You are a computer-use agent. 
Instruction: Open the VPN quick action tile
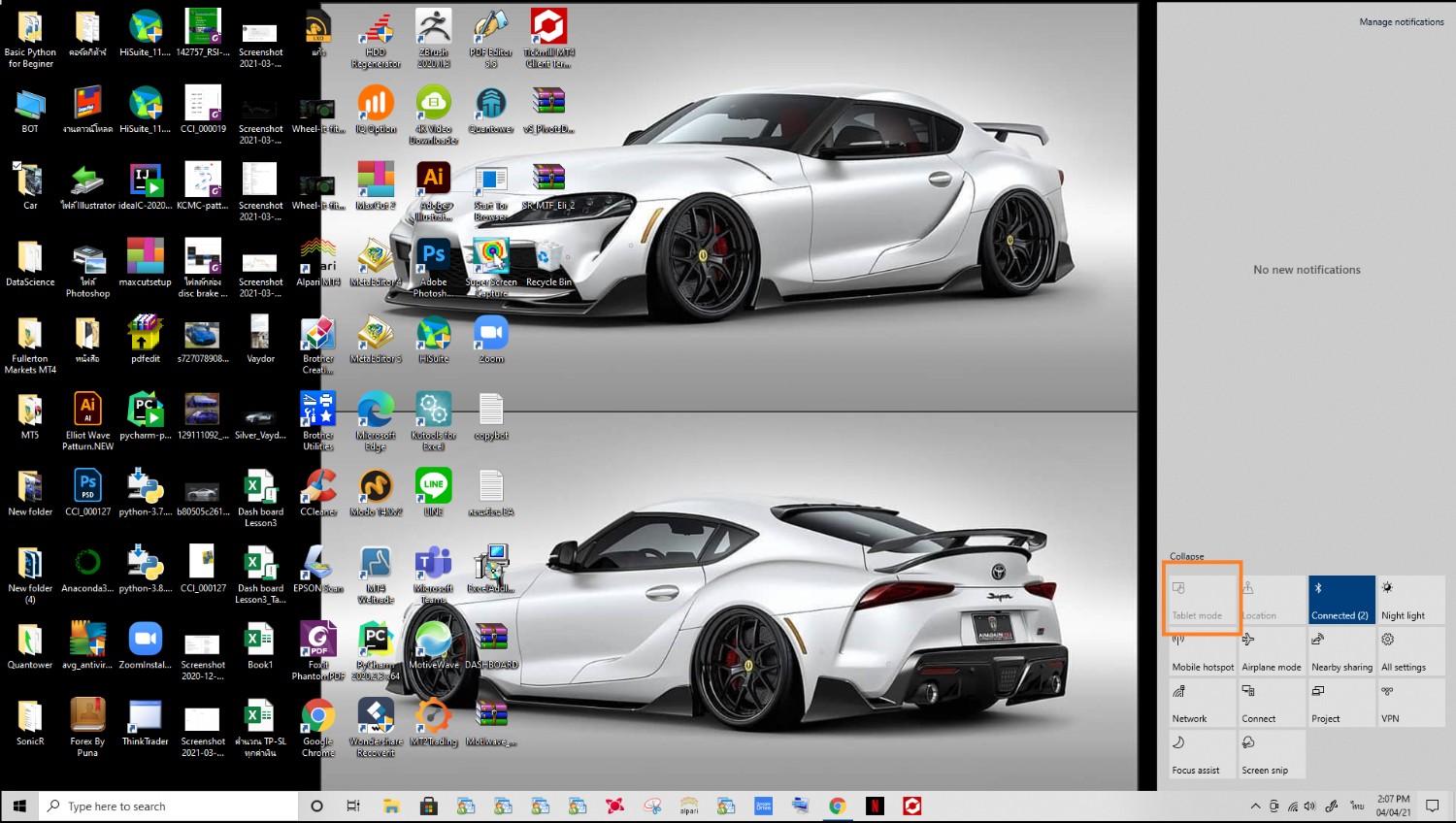[x=1411, y=702]
